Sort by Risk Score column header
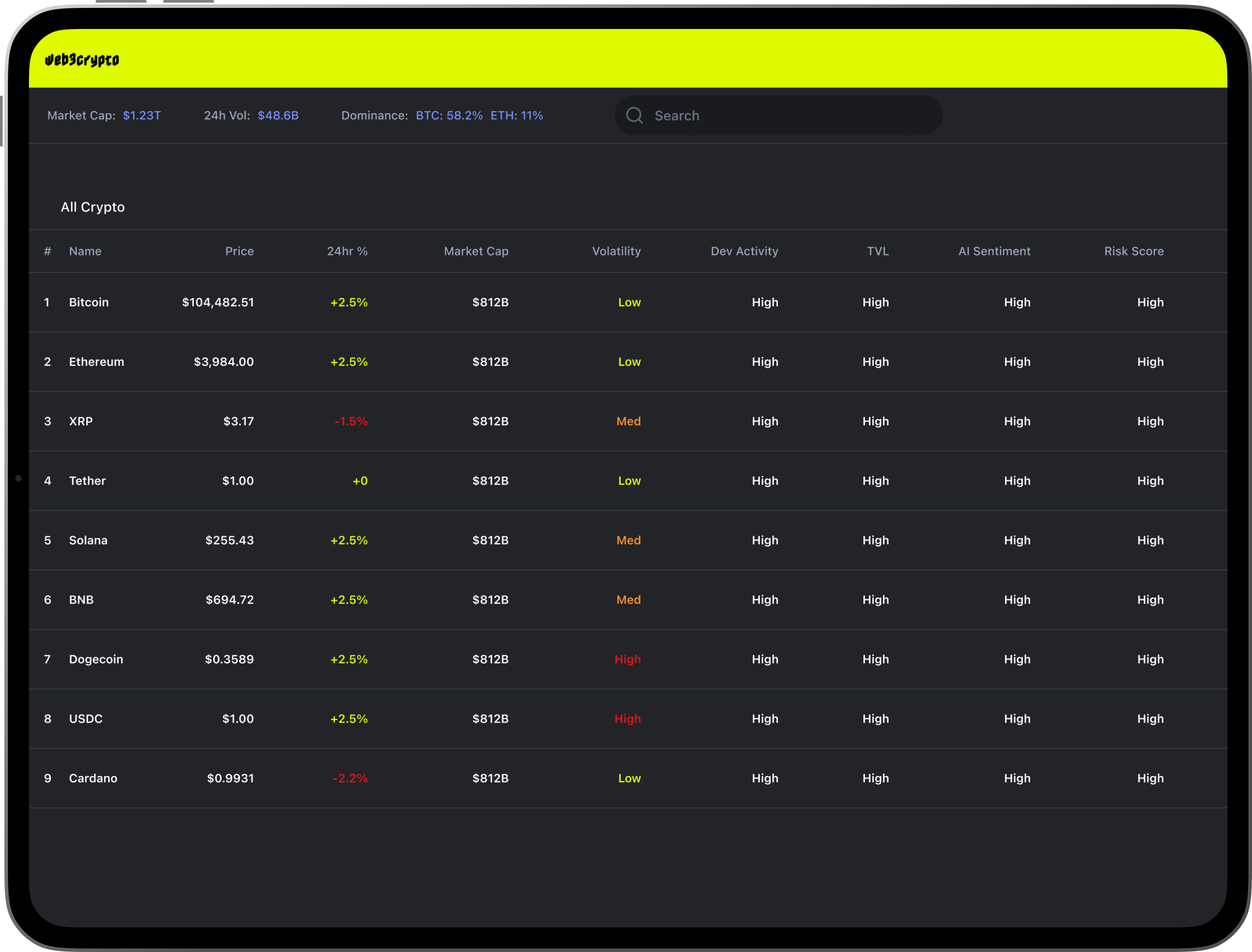1252x952 pixels. tap(1133, 251)
